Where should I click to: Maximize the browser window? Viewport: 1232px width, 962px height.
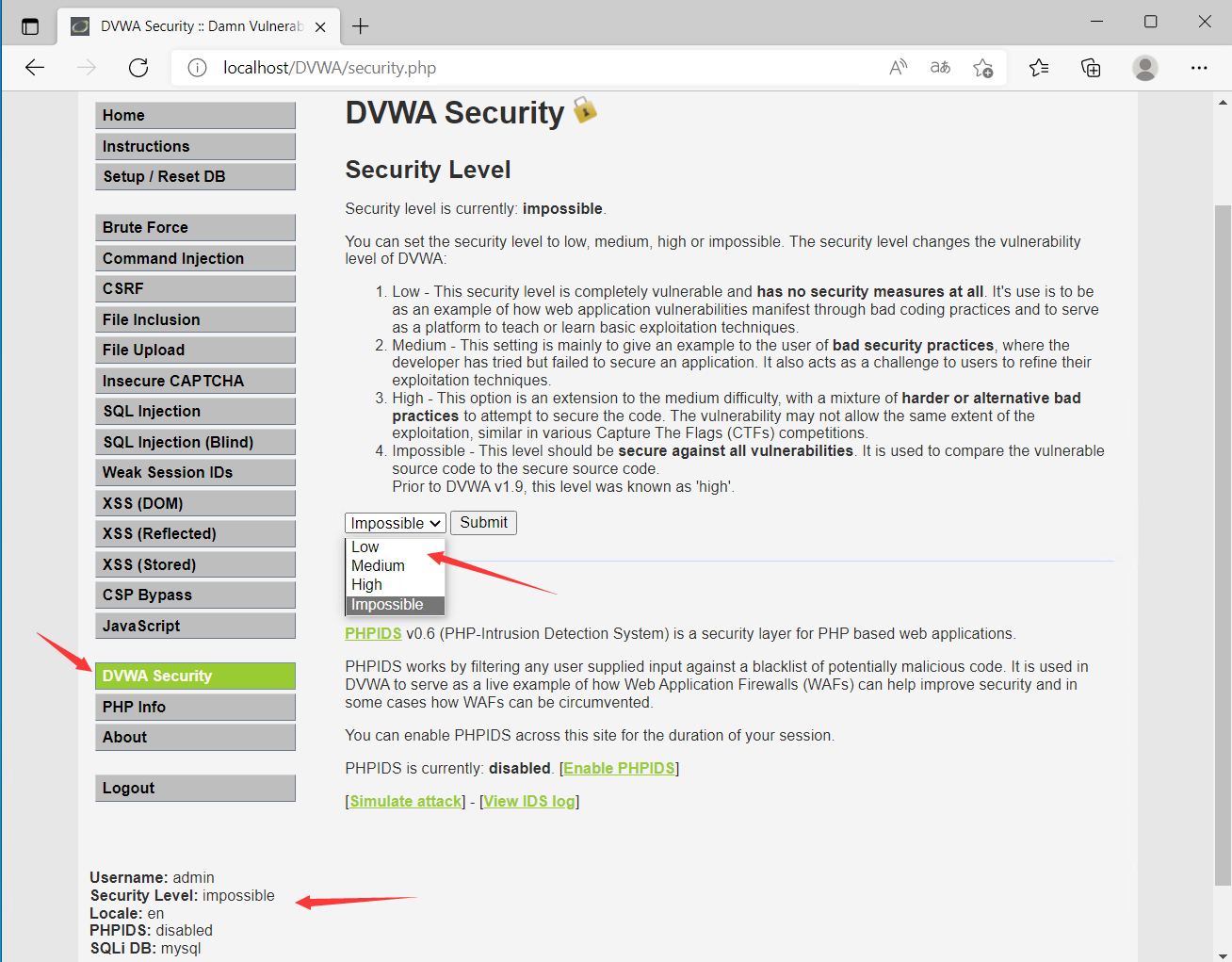click(x=1150, y=21)
